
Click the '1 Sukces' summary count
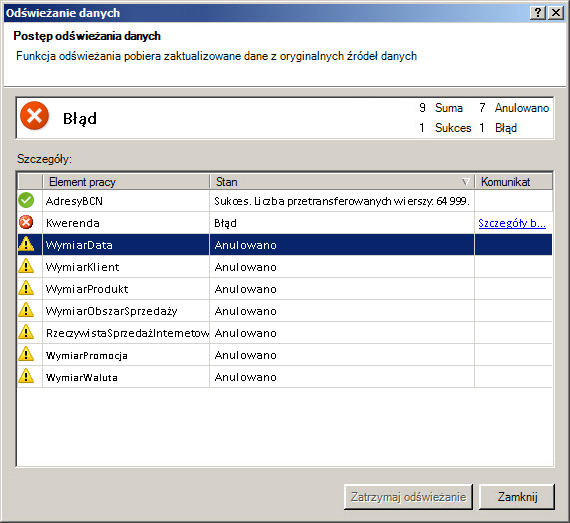click(x=445, y=128)
